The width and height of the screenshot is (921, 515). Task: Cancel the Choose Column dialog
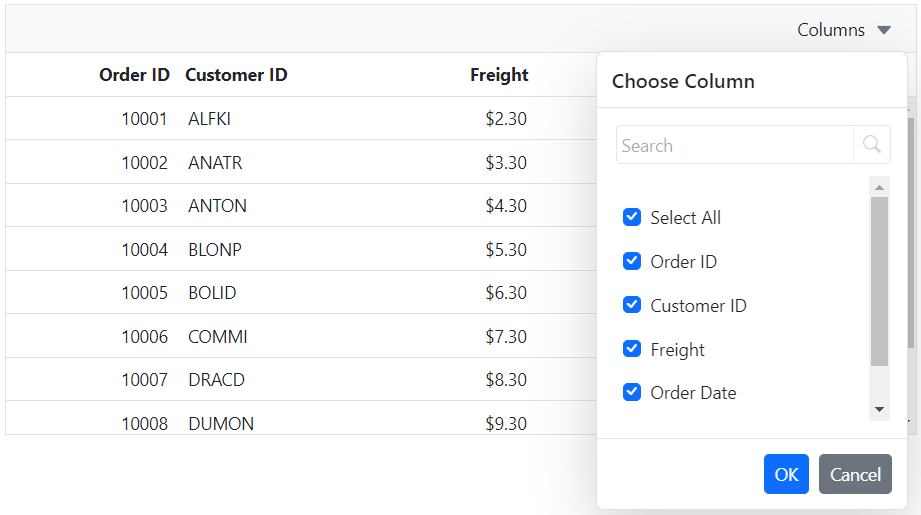855,474
